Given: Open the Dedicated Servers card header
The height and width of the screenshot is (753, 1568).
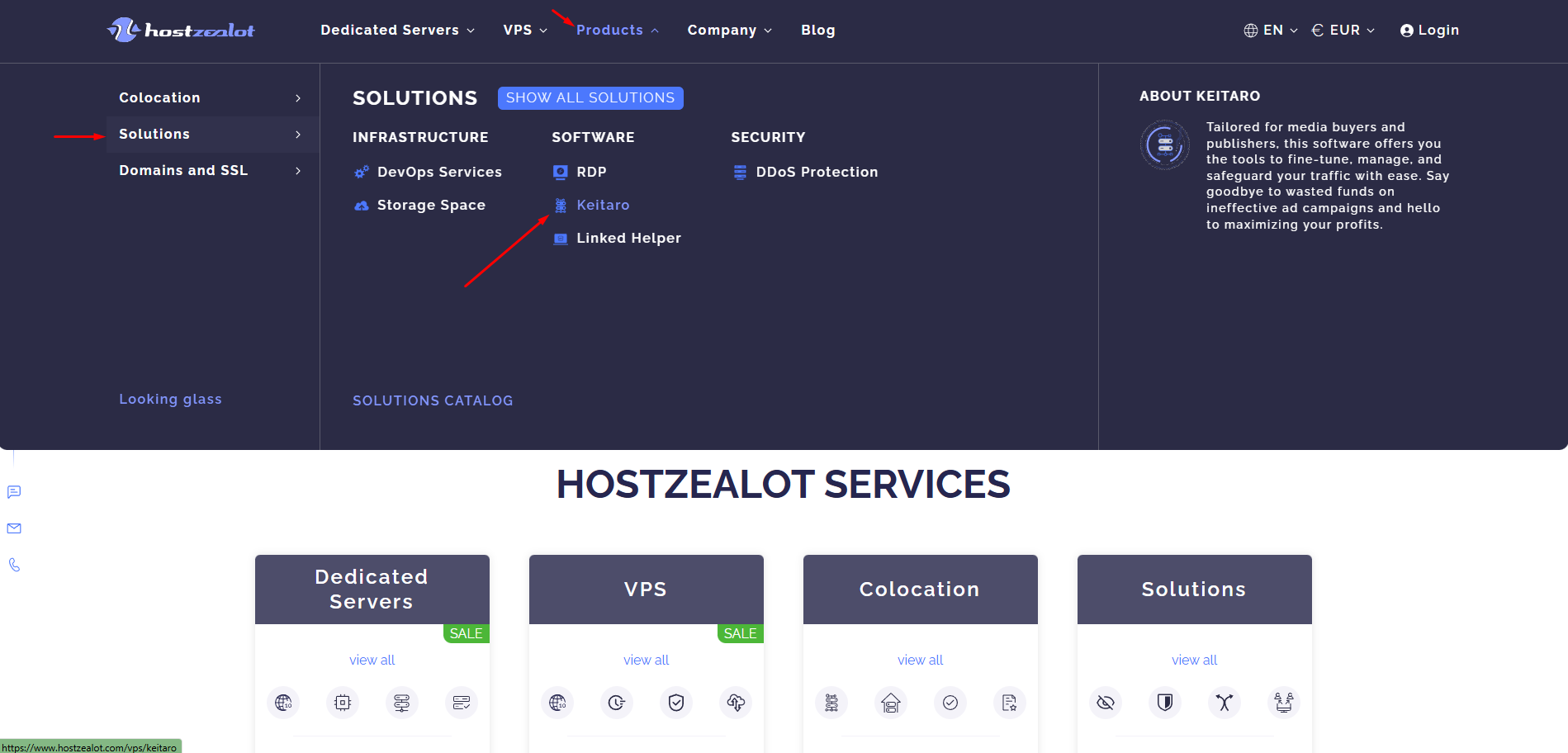Looking at the screenshot, I should pyautogui.click(x=372, y=590).
